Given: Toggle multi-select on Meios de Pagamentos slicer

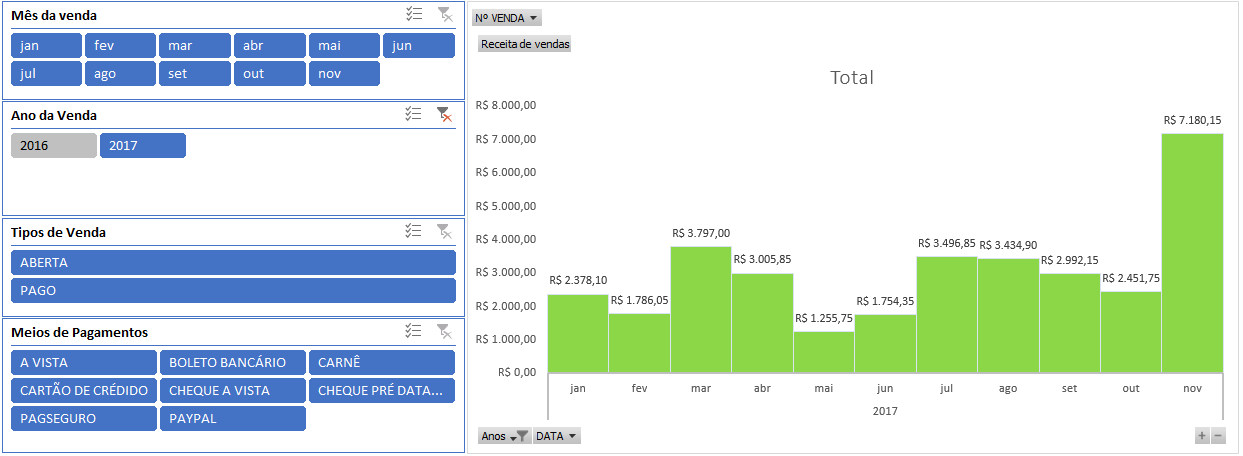Looking at the screenshot, I should pyautogui.click(x=414, y=331).
